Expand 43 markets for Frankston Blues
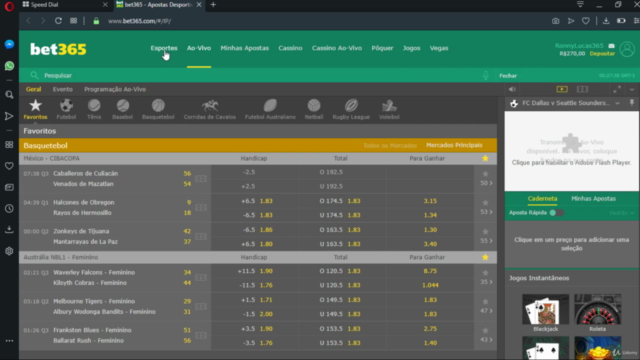This screenshot has height=360, width=640. tap(486, 340)
